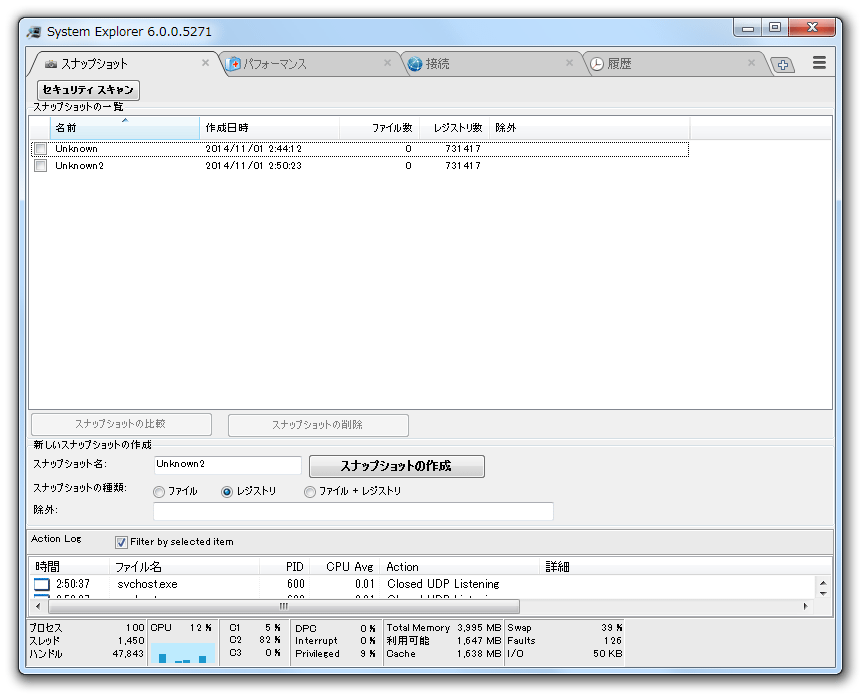Click the System Explorer title bar icon

[34, 32]
